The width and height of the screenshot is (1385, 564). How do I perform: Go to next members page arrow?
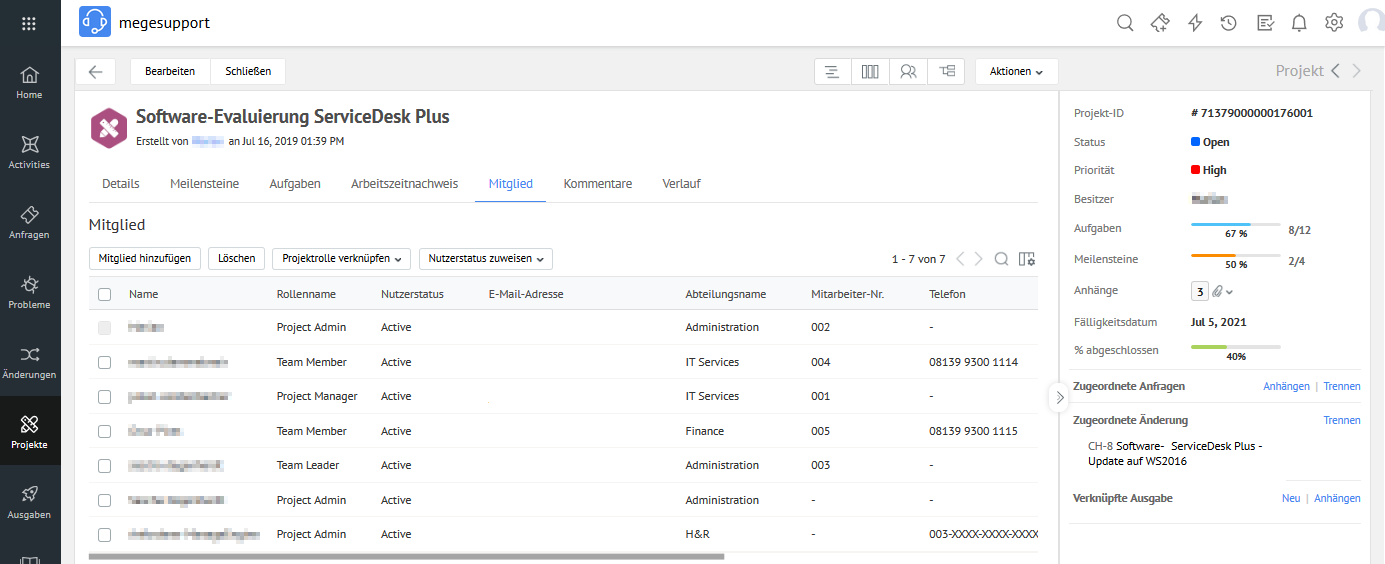click(979, 259)
